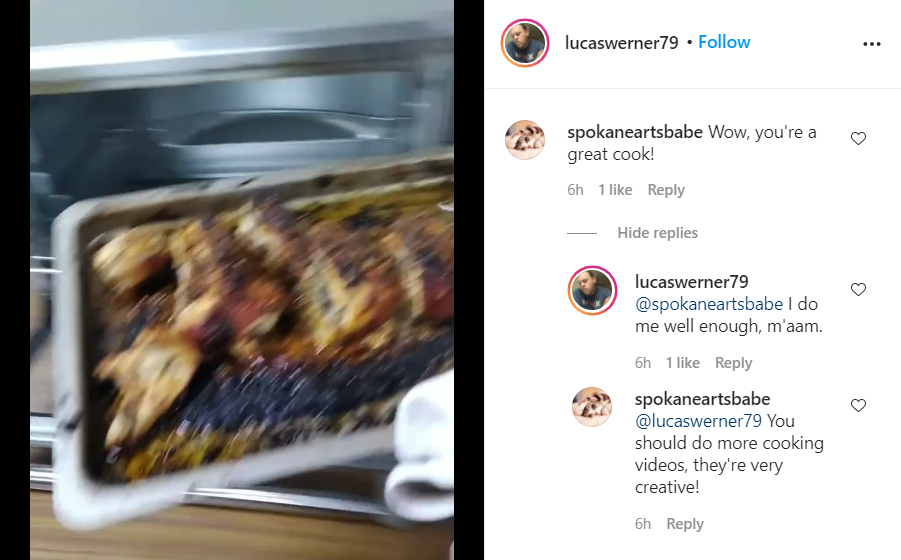Follow lucaswerner79
The height and width of the screenshot is (560, 901).
coord(724,42)
